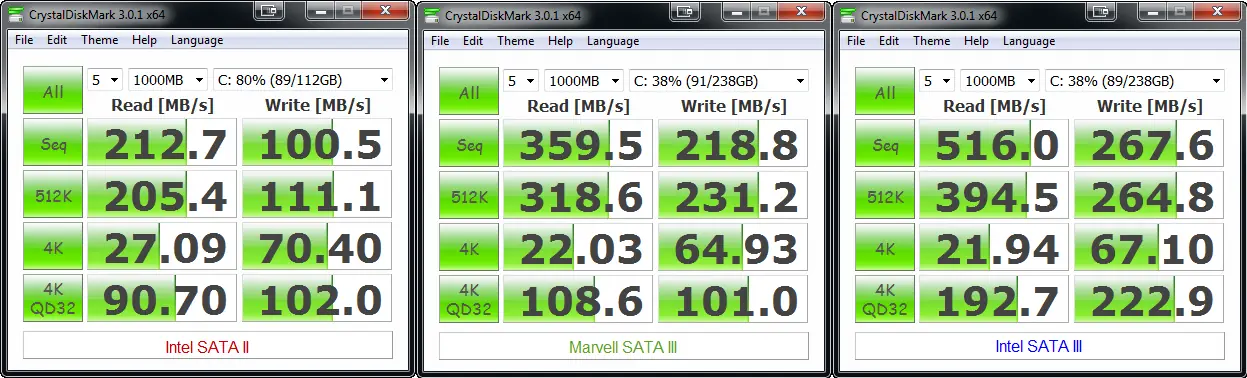Image resolution: width=1247 pixels, height=378 pixels.
Task: Run All tests in the Marvell SATA III window
Action: 469,91
